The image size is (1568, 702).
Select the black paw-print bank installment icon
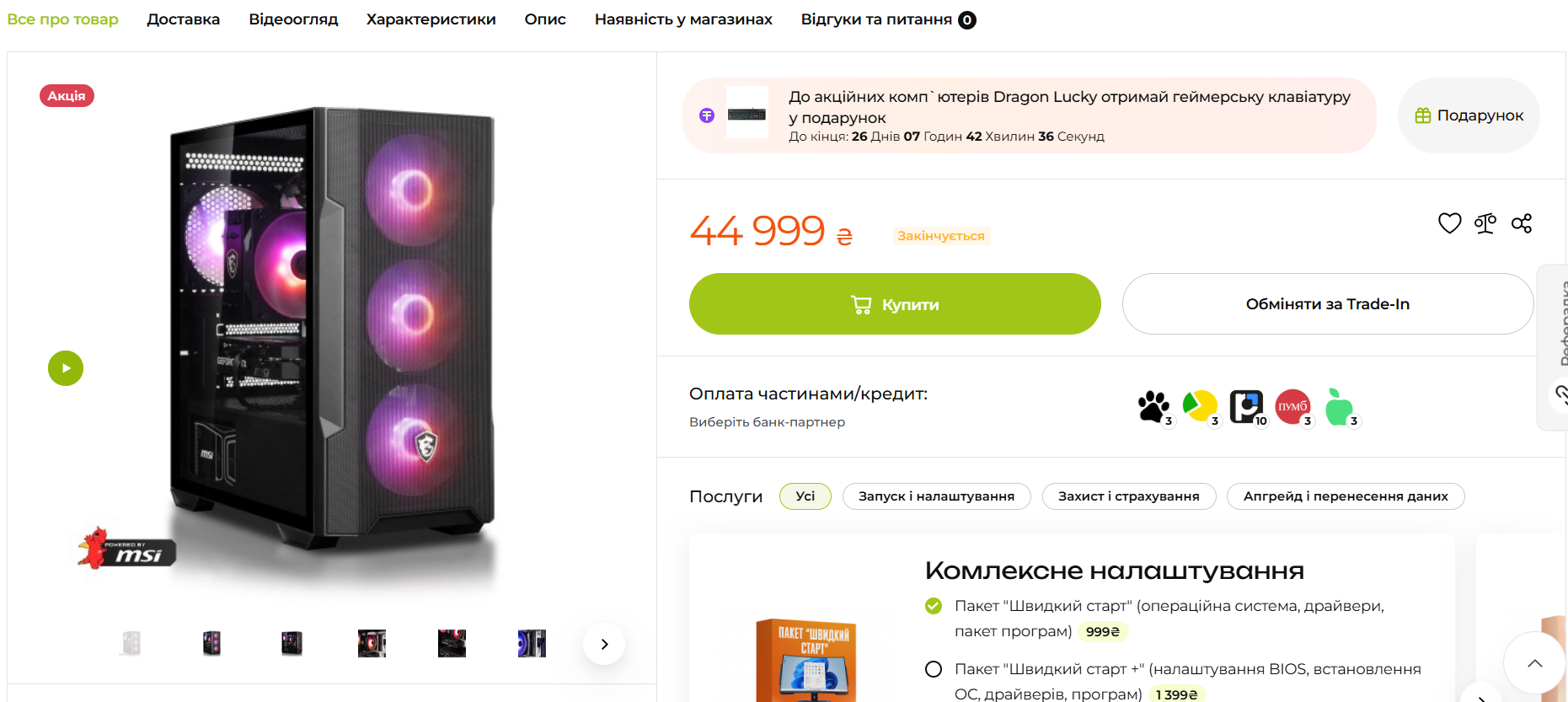pos(1153,407)
